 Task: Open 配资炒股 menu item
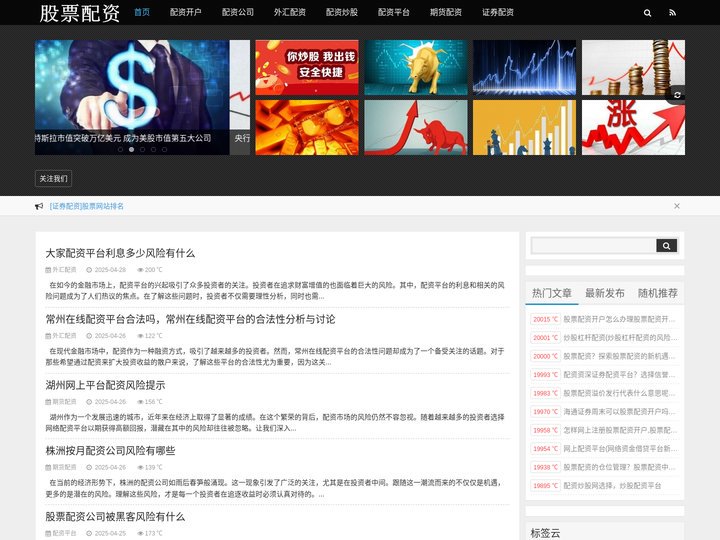342,12
